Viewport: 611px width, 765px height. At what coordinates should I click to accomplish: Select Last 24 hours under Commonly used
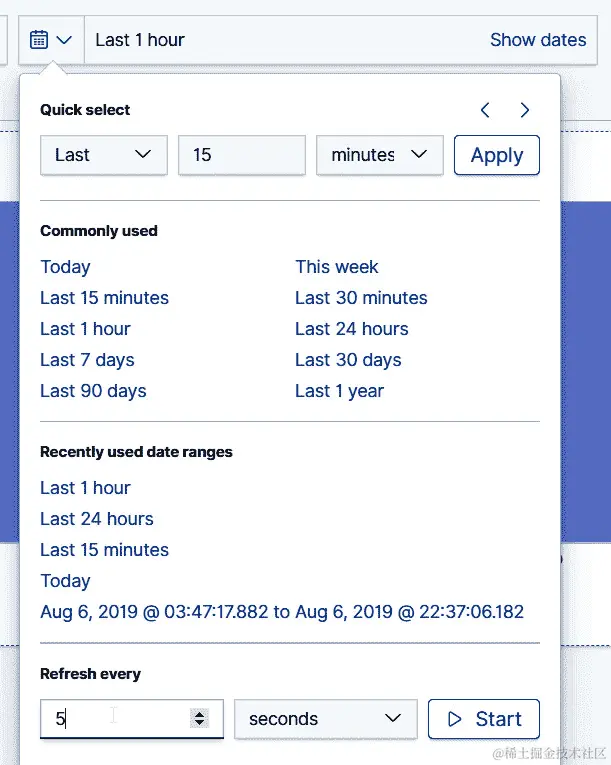coord(352,329)
